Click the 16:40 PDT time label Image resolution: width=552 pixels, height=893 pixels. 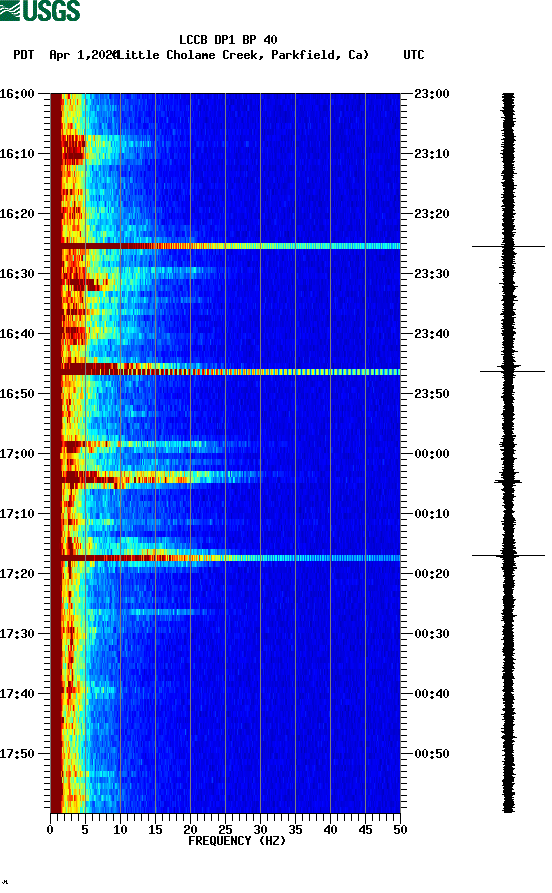click(17, 334)
